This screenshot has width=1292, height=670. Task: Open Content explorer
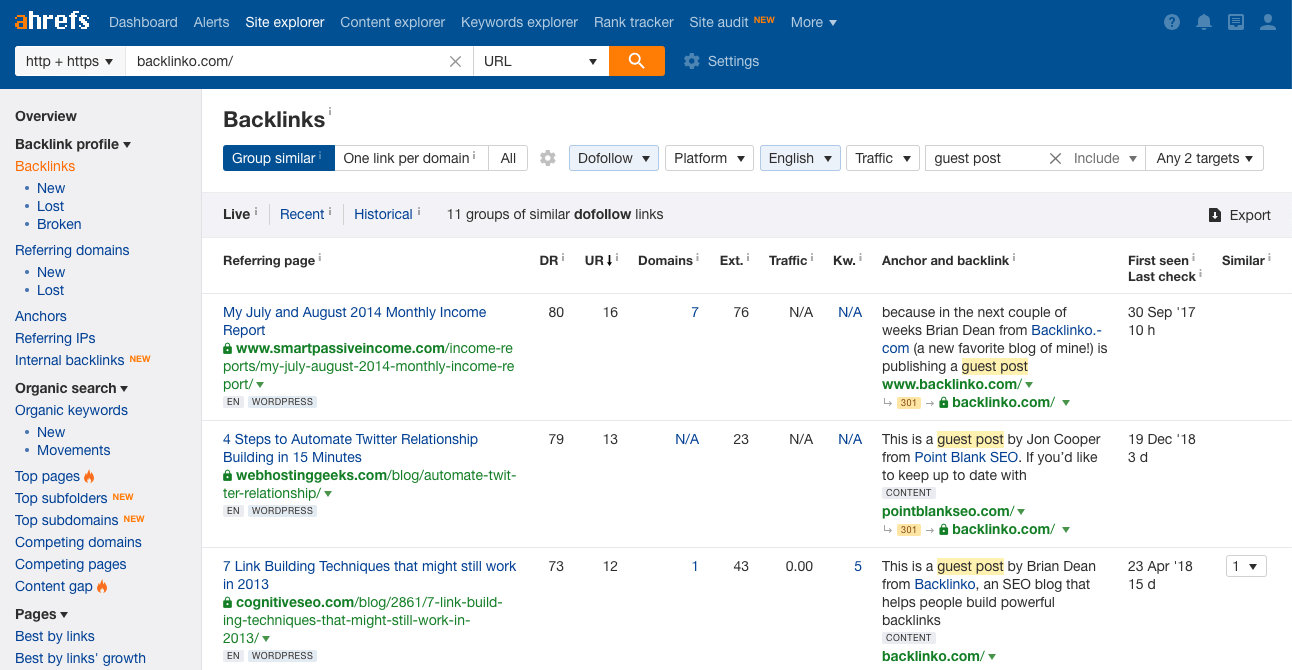click(x=392, y=22)
